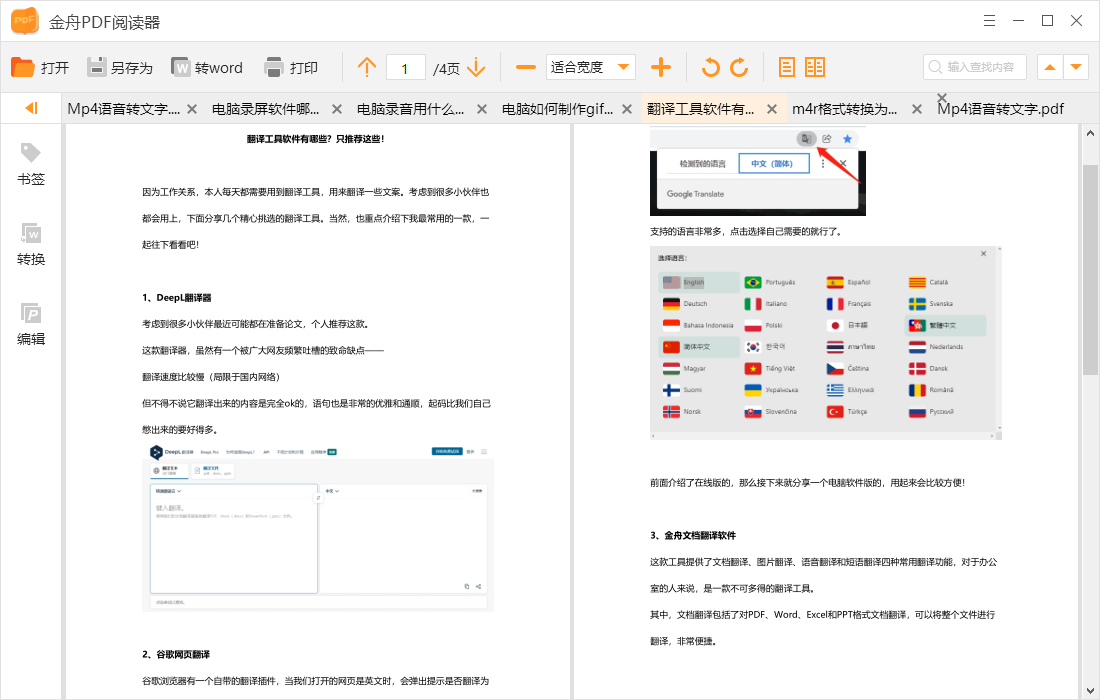Click the language selection flags image
Viewport: 1100px width, 700px height.
[x=826, y=343]
